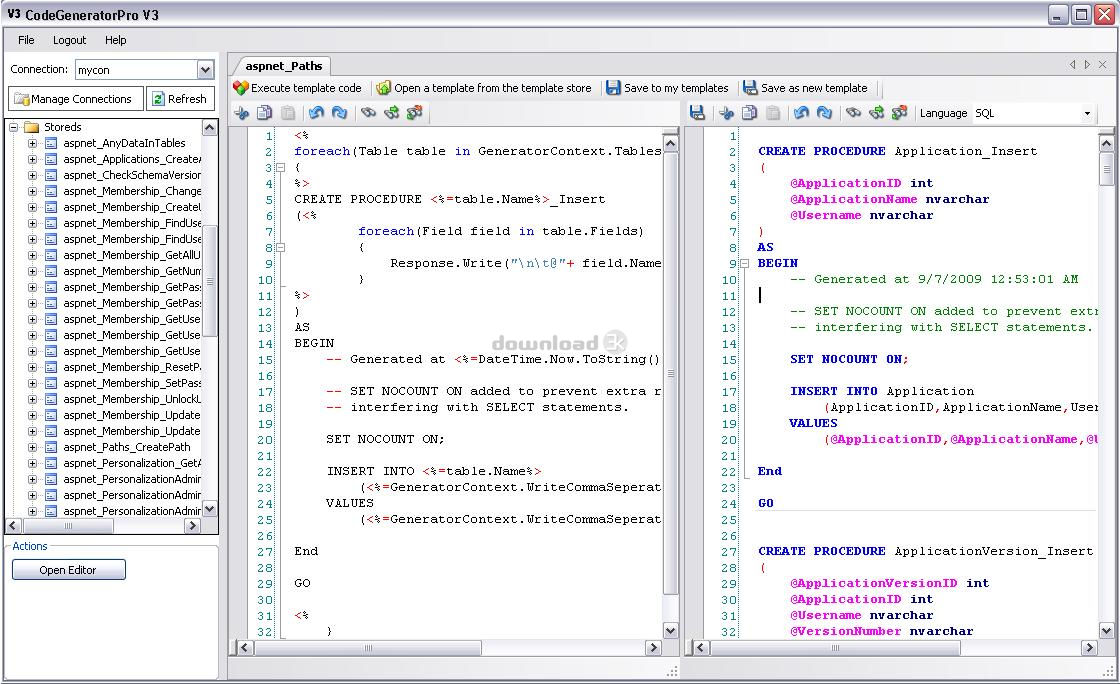The height and width of the screenshot is (684, 1120).
Task: Open a template from the template store
Action: pyautogui.click(x=484, y=88)
